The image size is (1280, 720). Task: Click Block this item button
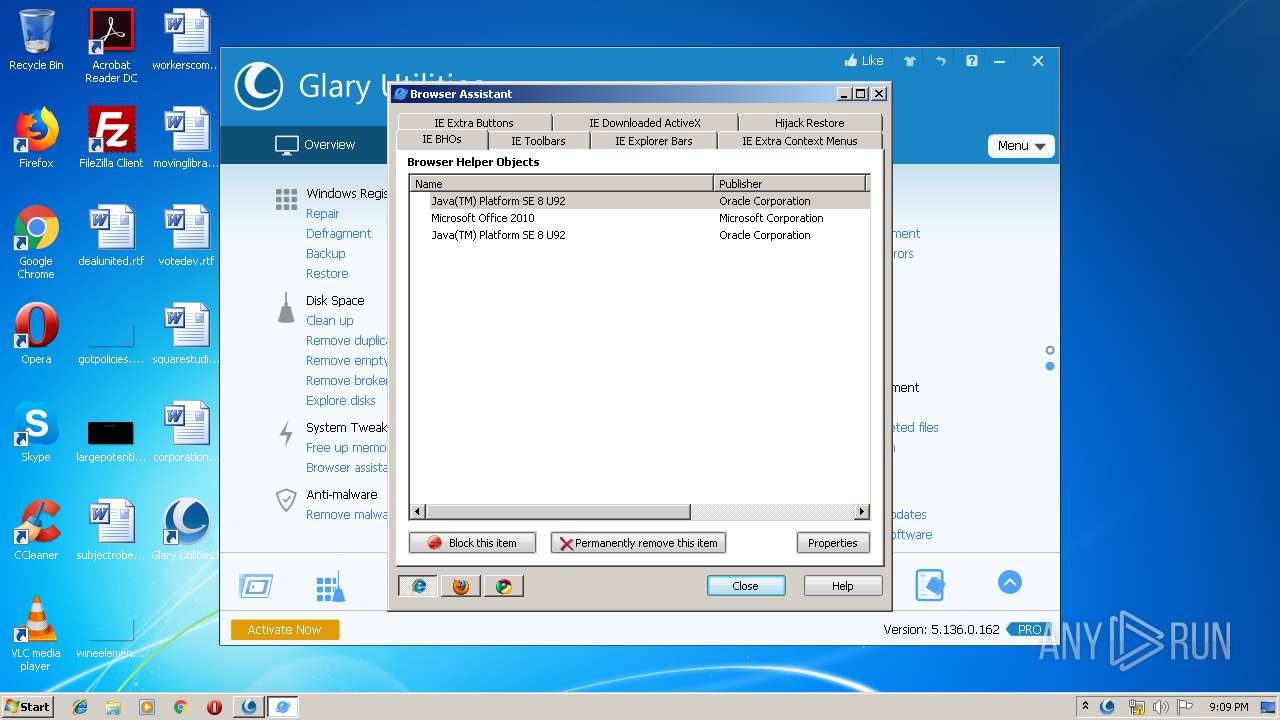point(472,543)
